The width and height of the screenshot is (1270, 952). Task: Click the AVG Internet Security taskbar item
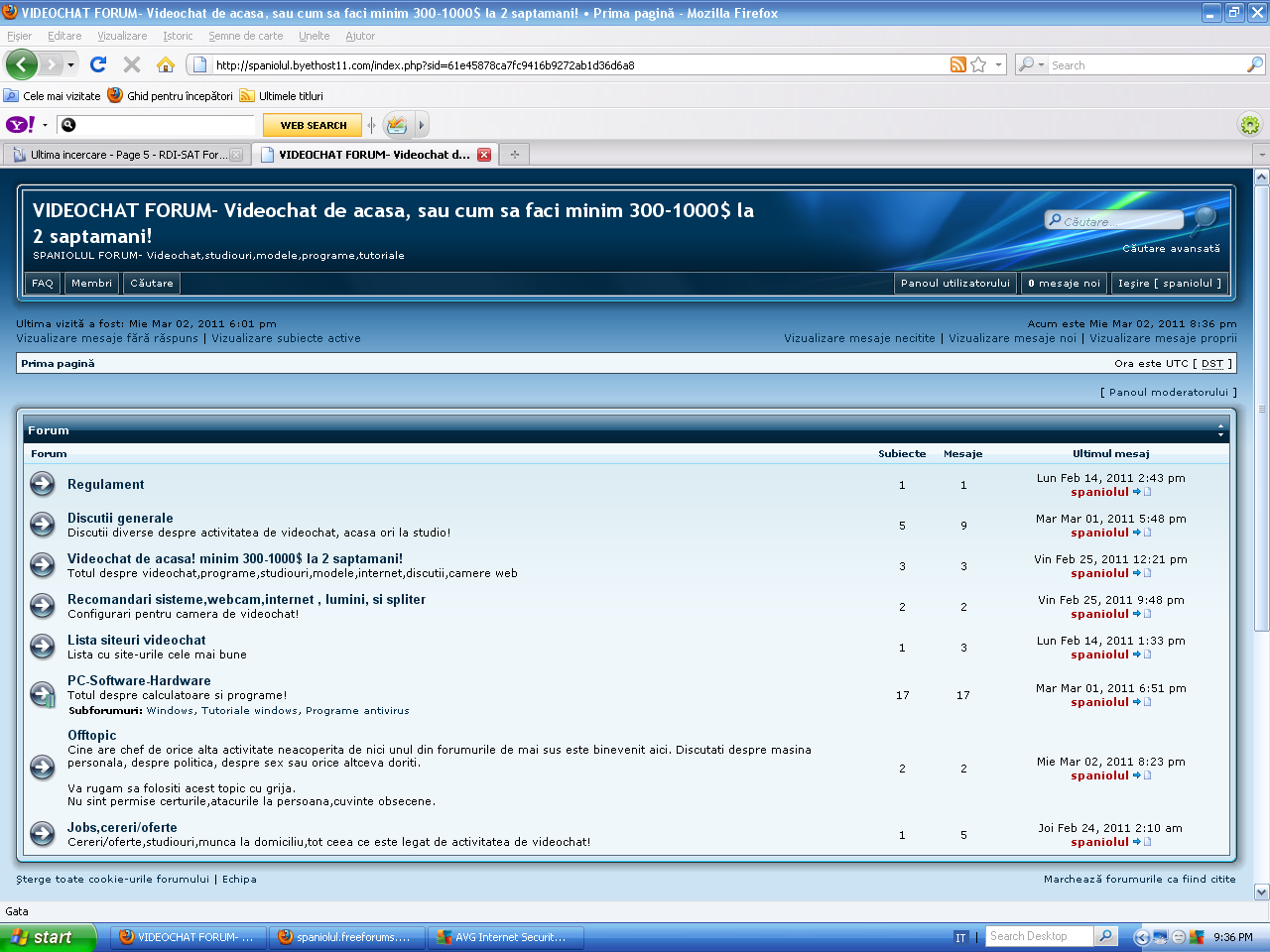pyautogui.click(x=506, y=937)
